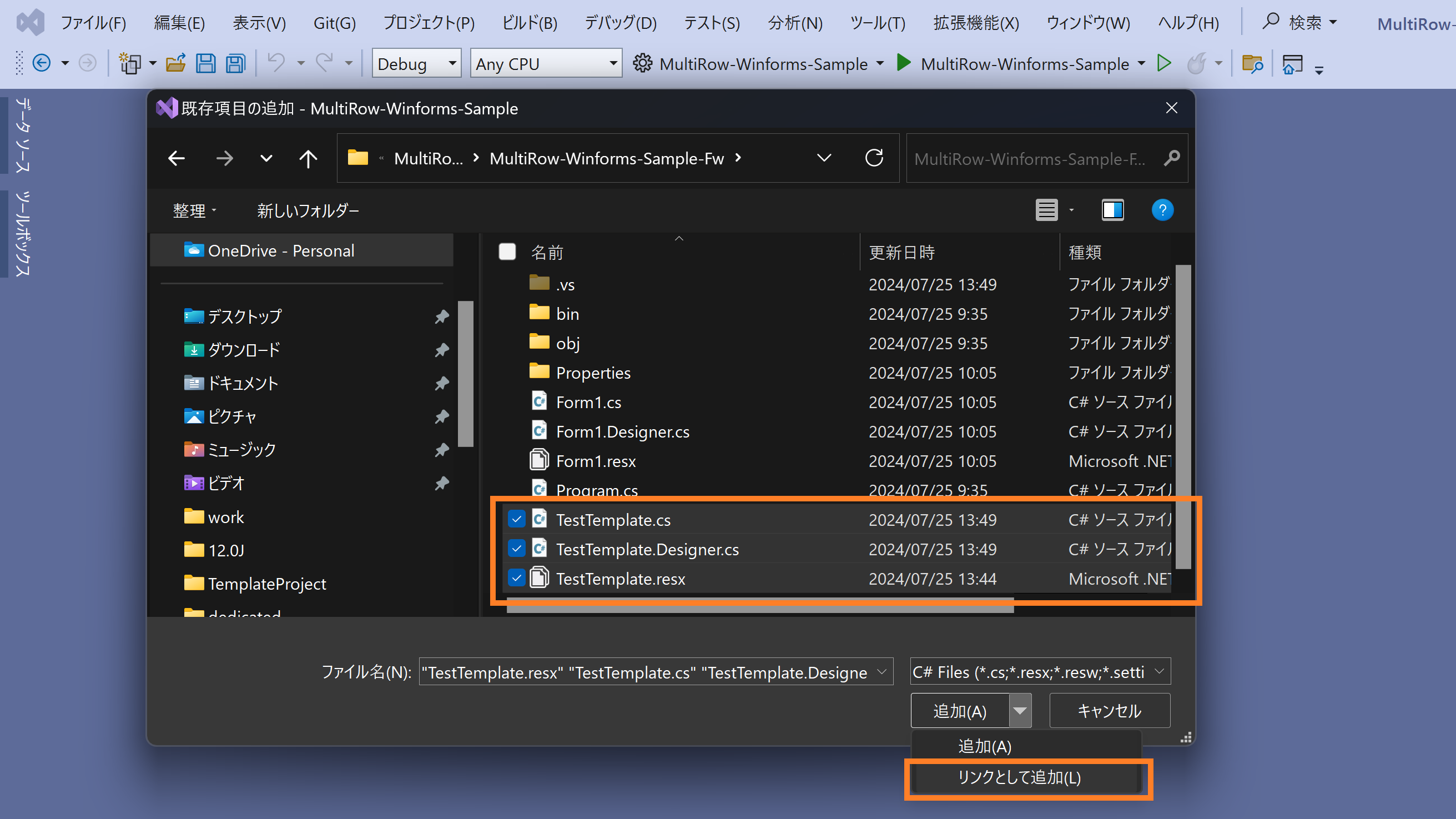Image resolution: width=1456 pixels, height=819 pixels.
Task: Select the Form1.Designer.cs file row
Action: (x=835, y=431)
